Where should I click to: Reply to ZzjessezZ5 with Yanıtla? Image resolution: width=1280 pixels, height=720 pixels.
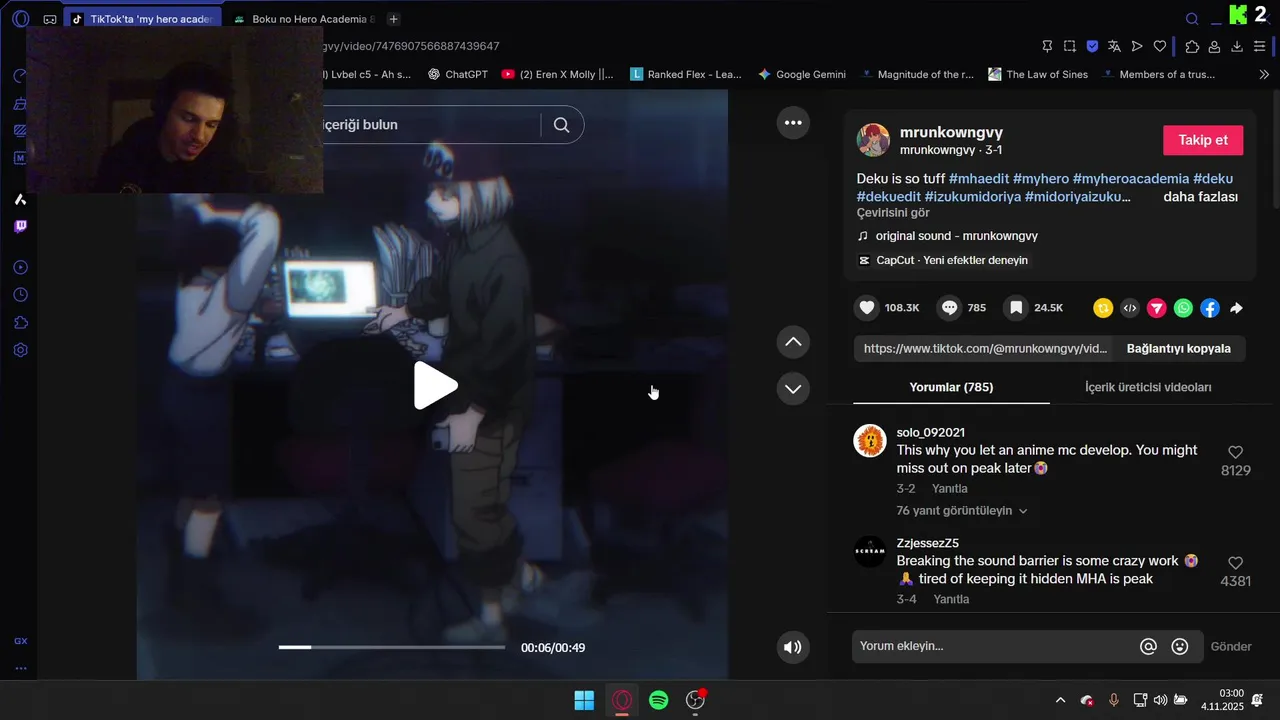coord(951,599)
